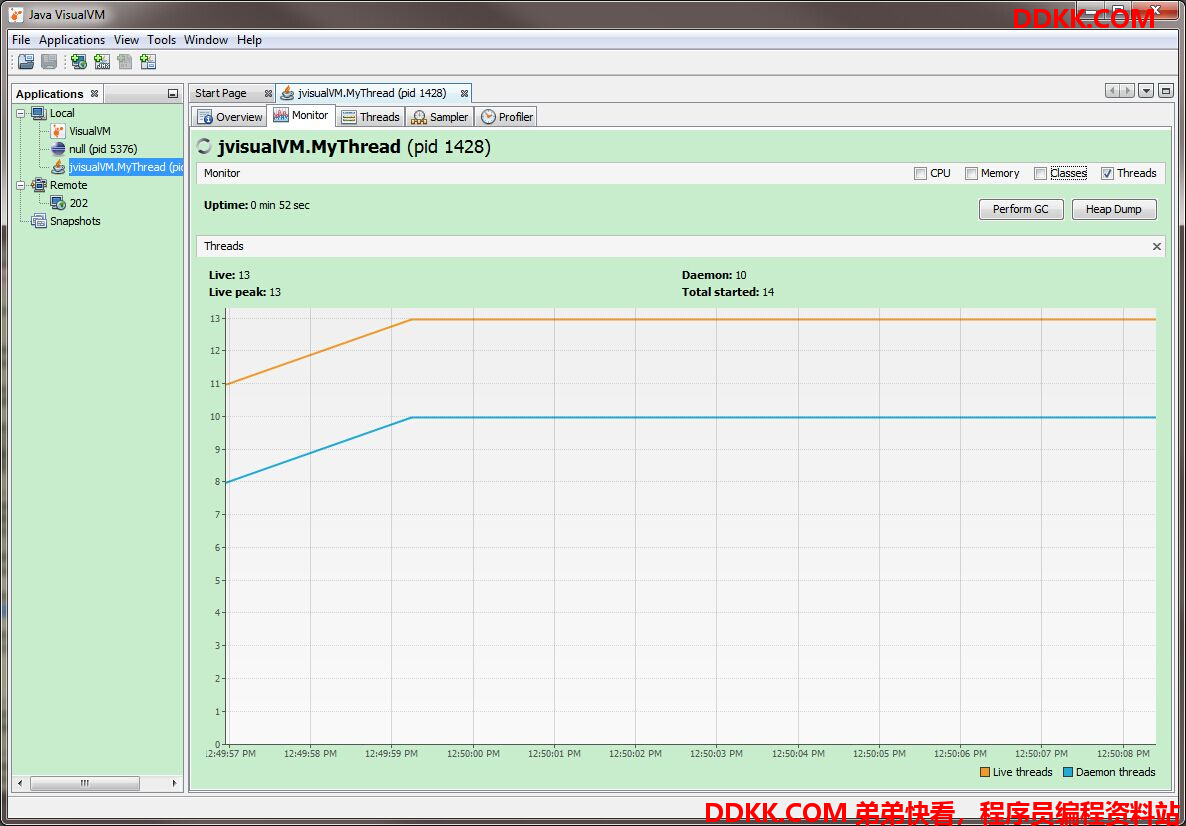
Task: Open the Profiler tab
Action: [x=507, y=117]
